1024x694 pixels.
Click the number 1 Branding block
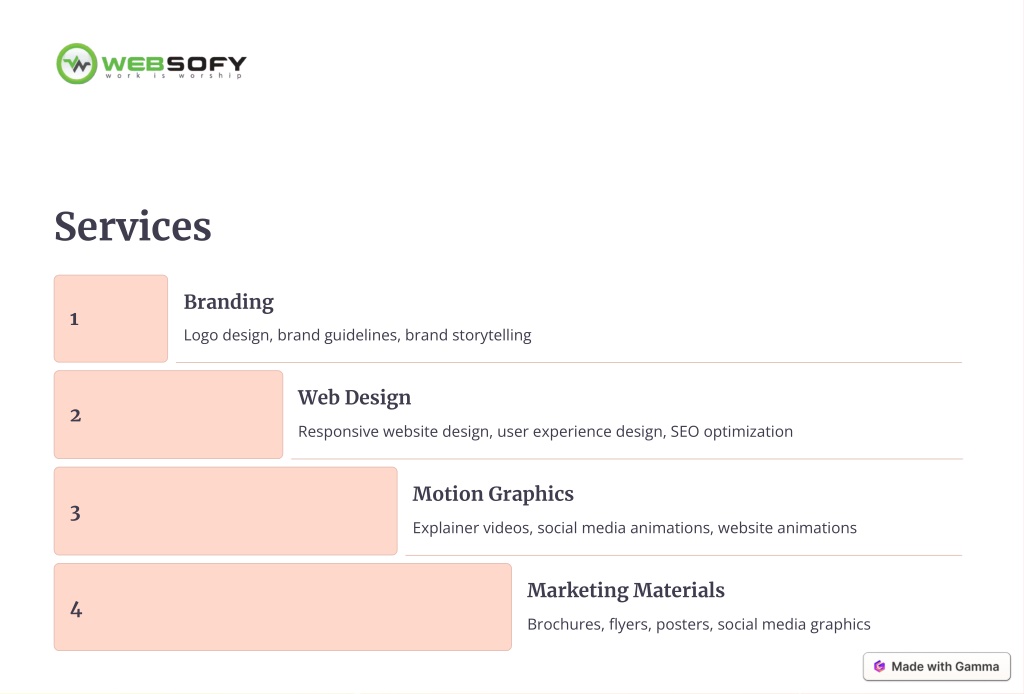click(x=111, y=319)
